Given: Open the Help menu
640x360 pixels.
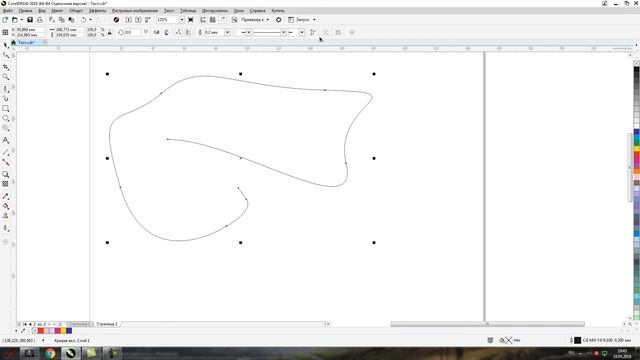Looking at the screenshot, I should click(258, 11).
